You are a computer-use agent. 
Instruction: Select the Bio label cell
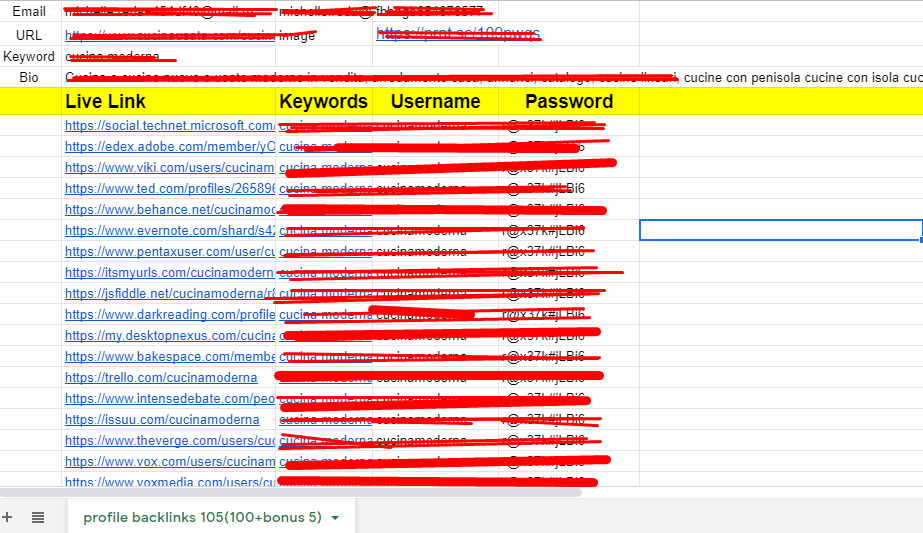tap(29, 77)
